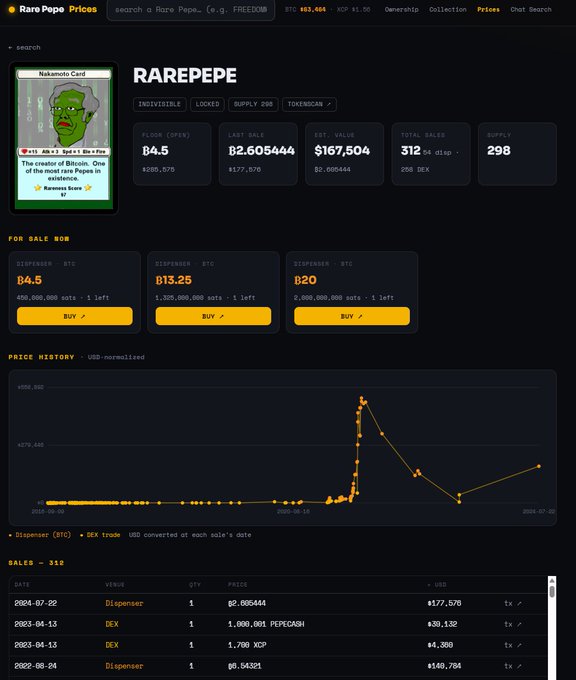
Task: Open tx link for 2022-08-24 sale
Action: click(513, 666)
